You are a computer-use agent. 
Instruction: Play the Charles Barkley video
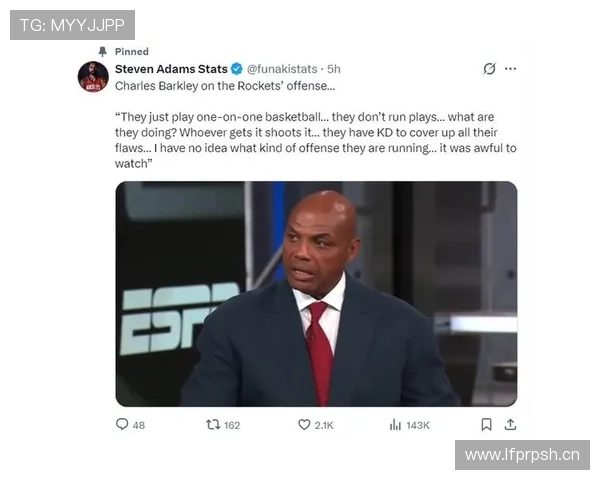coord(316,294)
